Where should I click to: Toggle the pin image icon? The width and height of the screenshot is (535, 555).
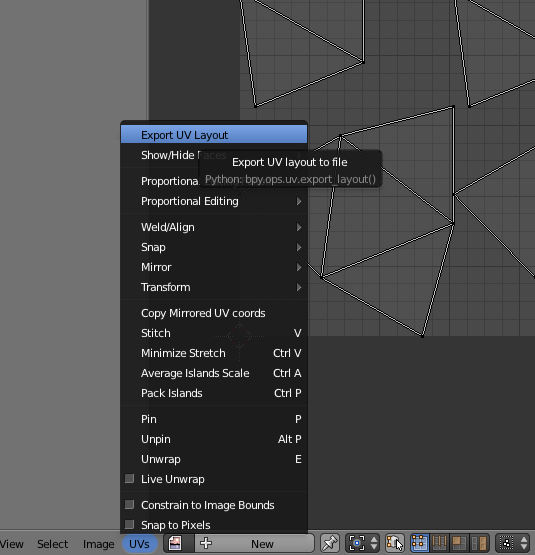(x=330, y=543)
